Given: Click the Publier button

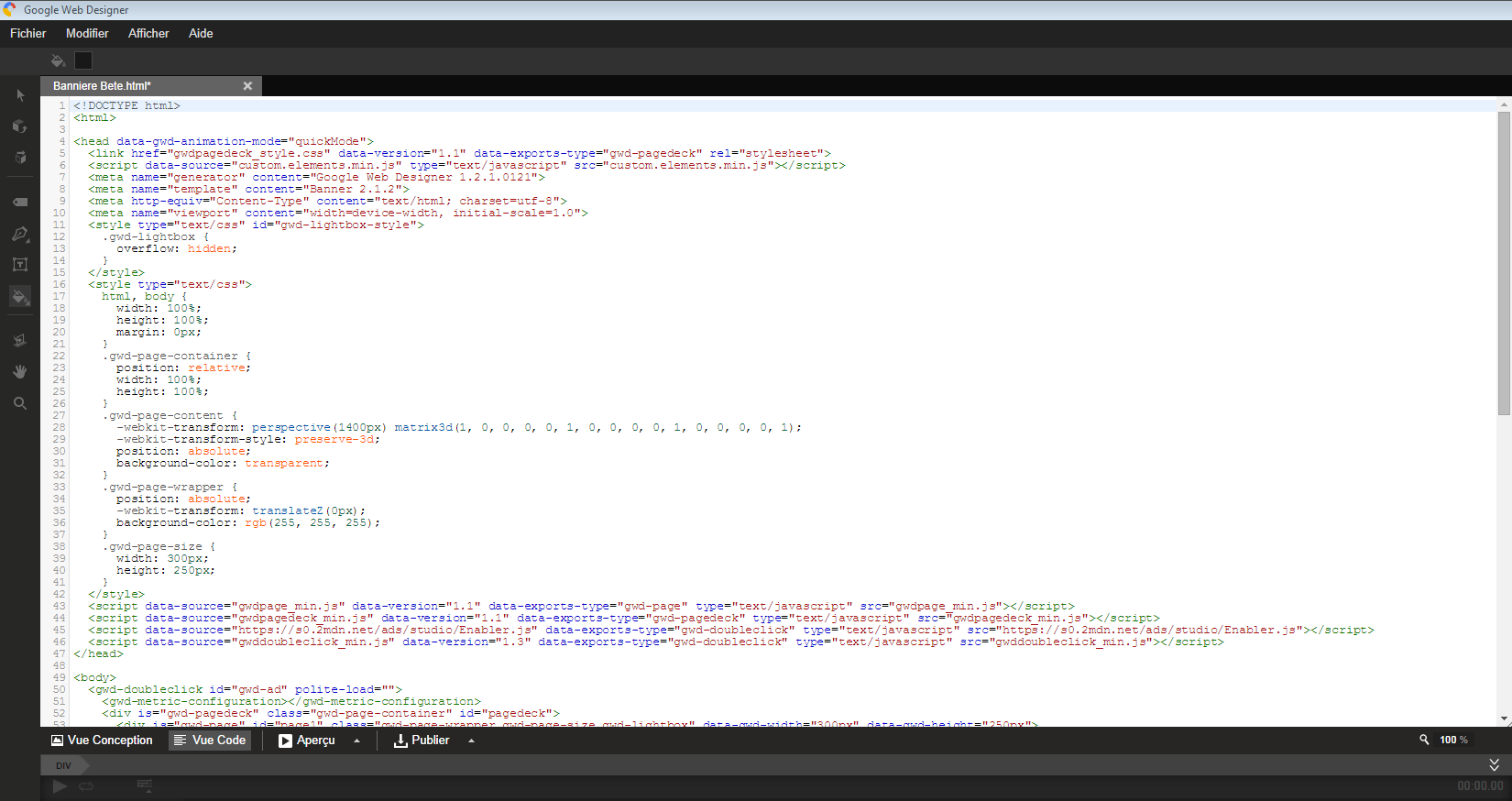Looking at the screenshot, I should coord(422,741).
